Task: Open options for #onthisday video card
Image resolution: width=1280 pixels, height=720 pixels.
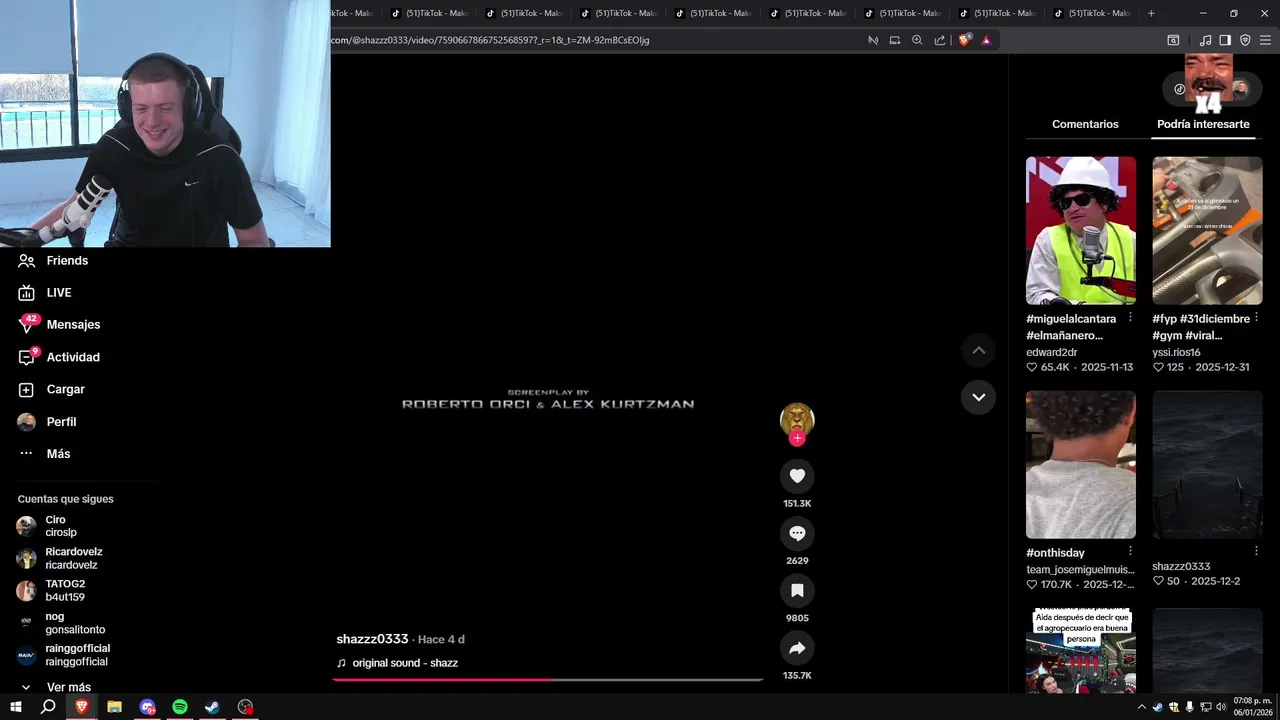Action: coord(1130,551)
